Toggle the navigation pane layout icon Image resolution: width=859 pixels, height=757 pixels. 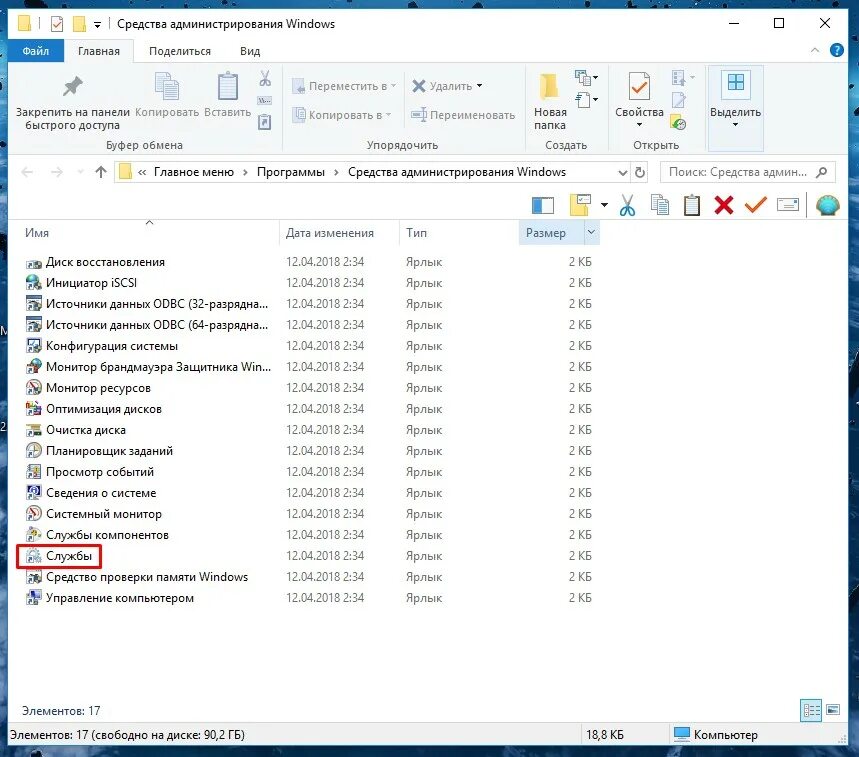[543, 205]
